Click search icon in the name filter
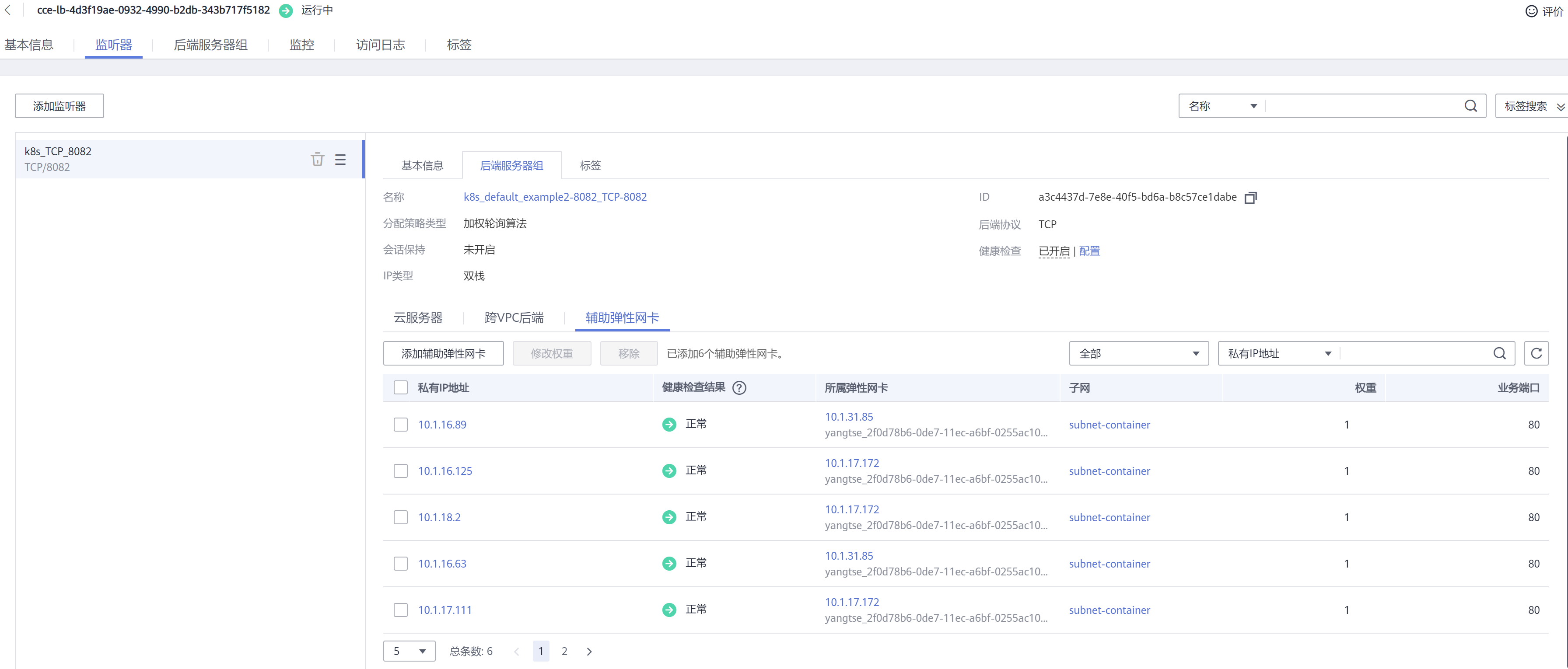The image size is (1568, 669). (x=1470, y=106)
